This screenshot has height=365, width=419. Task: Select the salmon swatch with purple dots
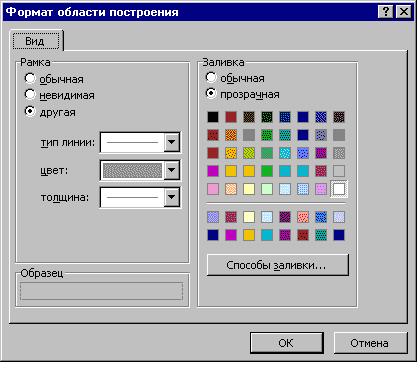tap(303, 217)
